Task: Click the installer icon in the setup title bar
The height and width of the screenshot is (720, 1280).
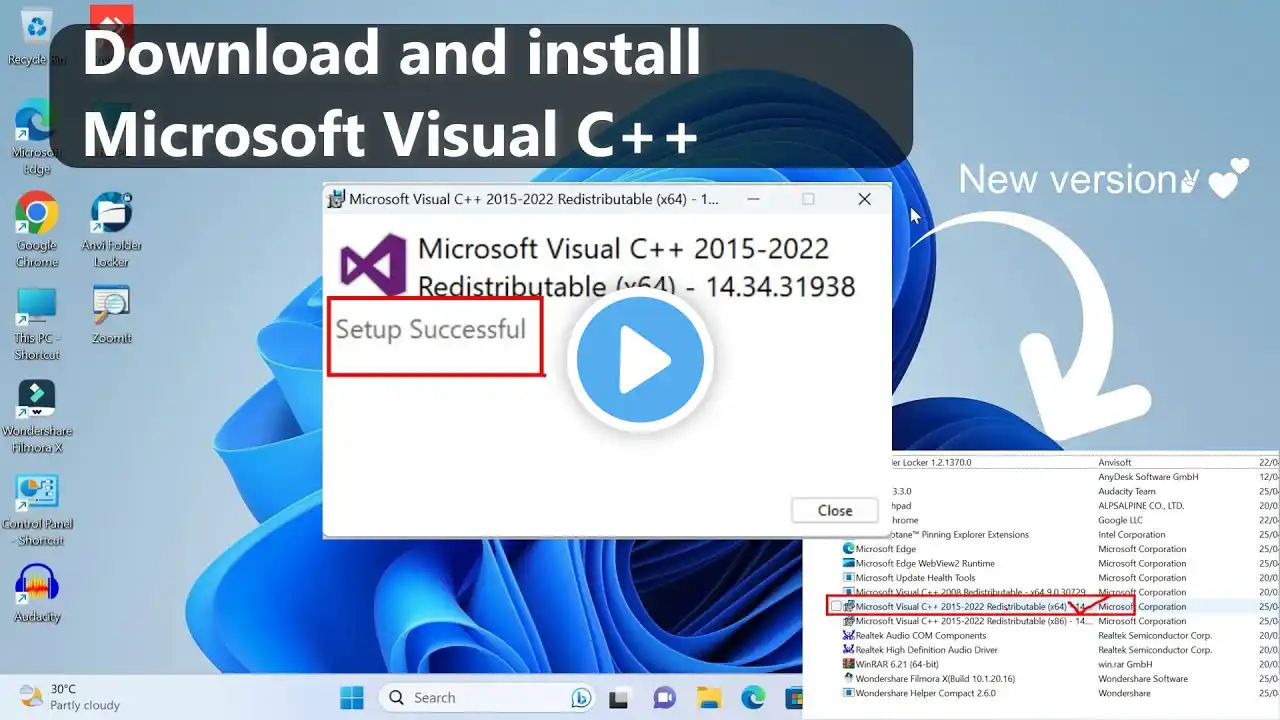Action: tap(337, 199)
